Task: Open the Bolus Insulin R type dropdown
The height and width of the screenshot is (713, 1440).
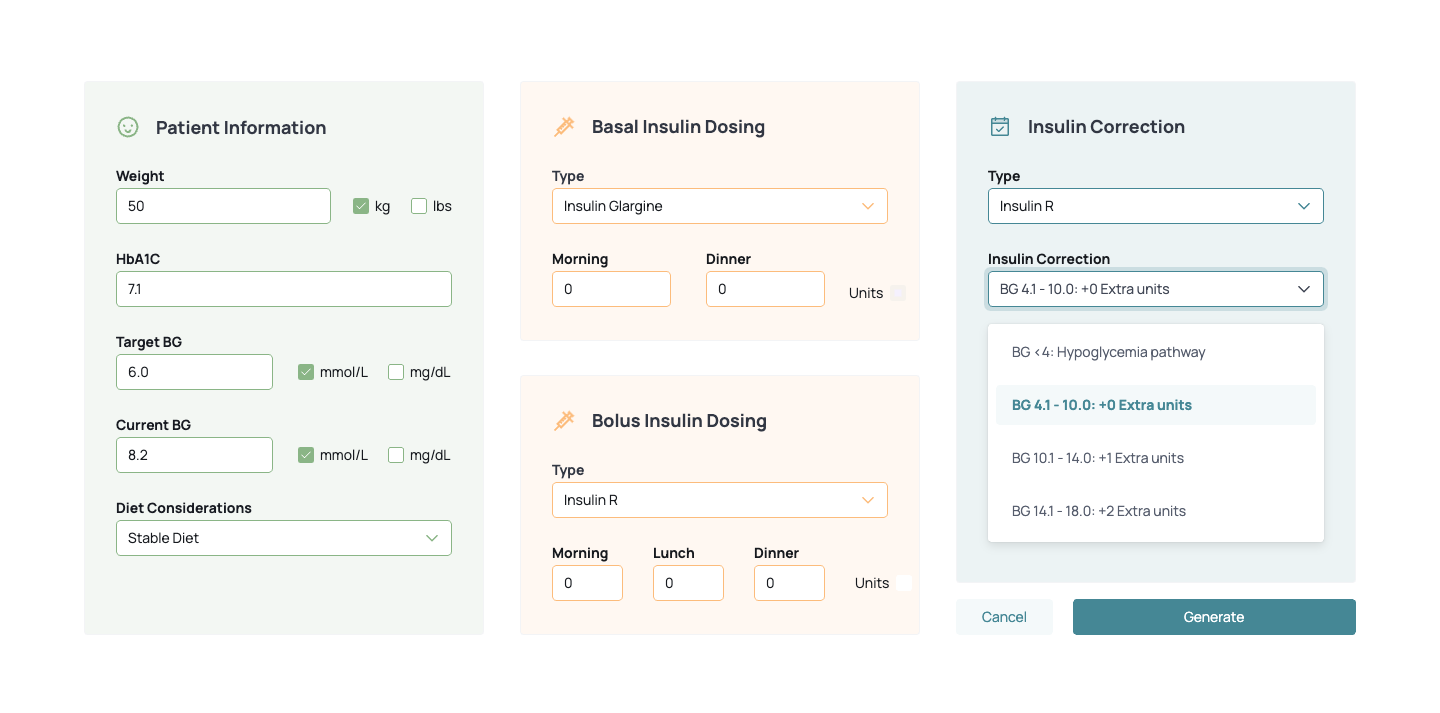Action: click(720, 500)
